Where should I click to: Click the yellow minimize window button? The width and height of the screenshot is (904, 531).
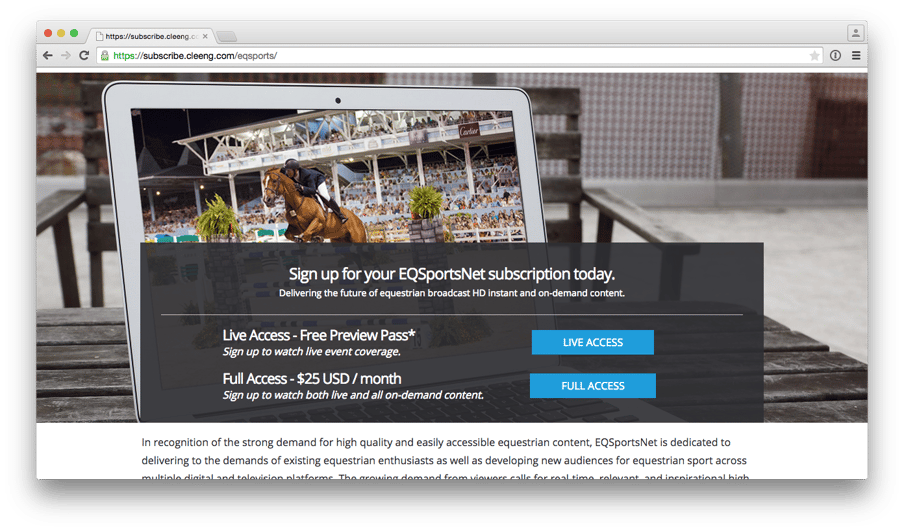pyautogui.click(x=61, y=33)
